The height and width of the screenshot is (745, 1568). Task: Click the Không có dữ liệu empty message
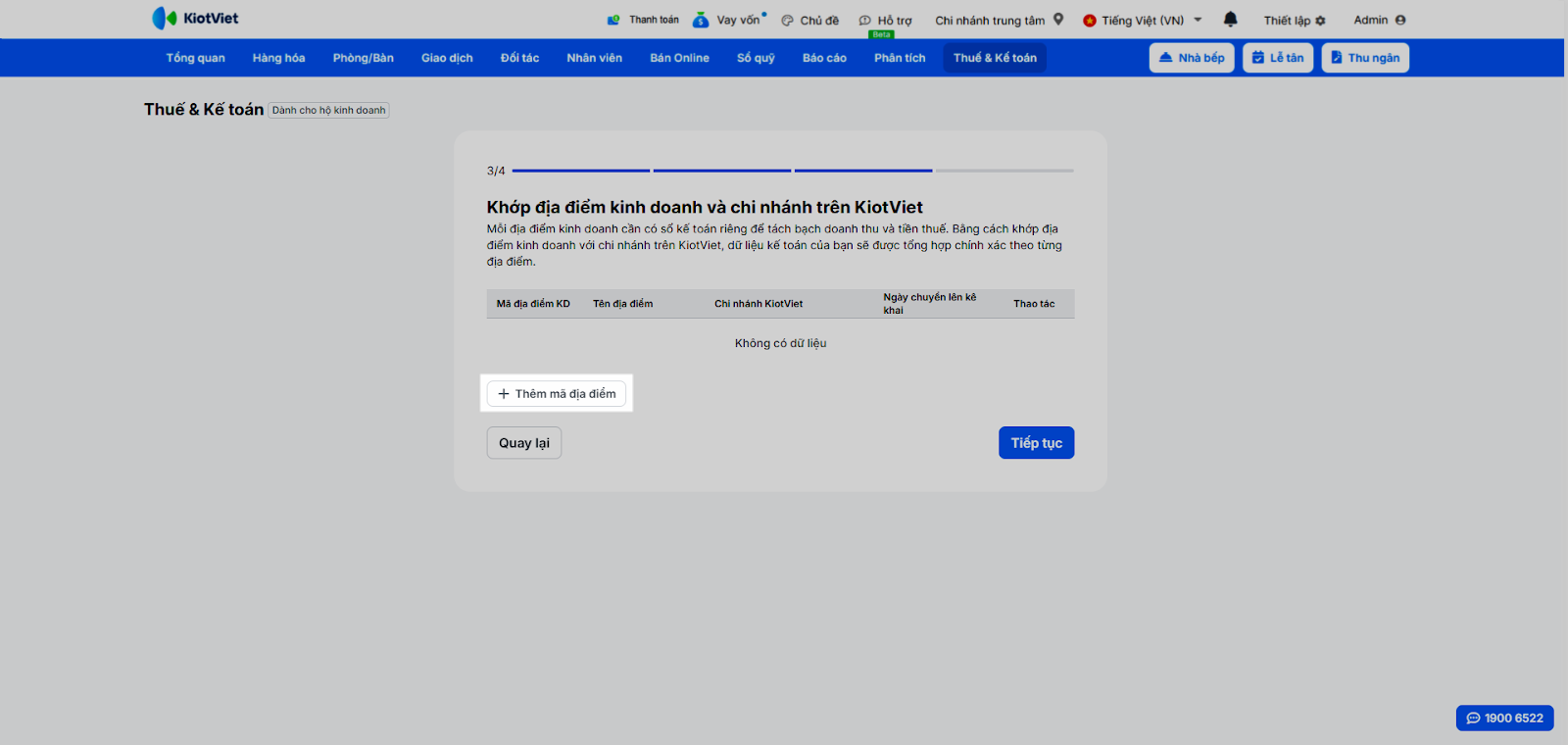click(x=781, y=343)
